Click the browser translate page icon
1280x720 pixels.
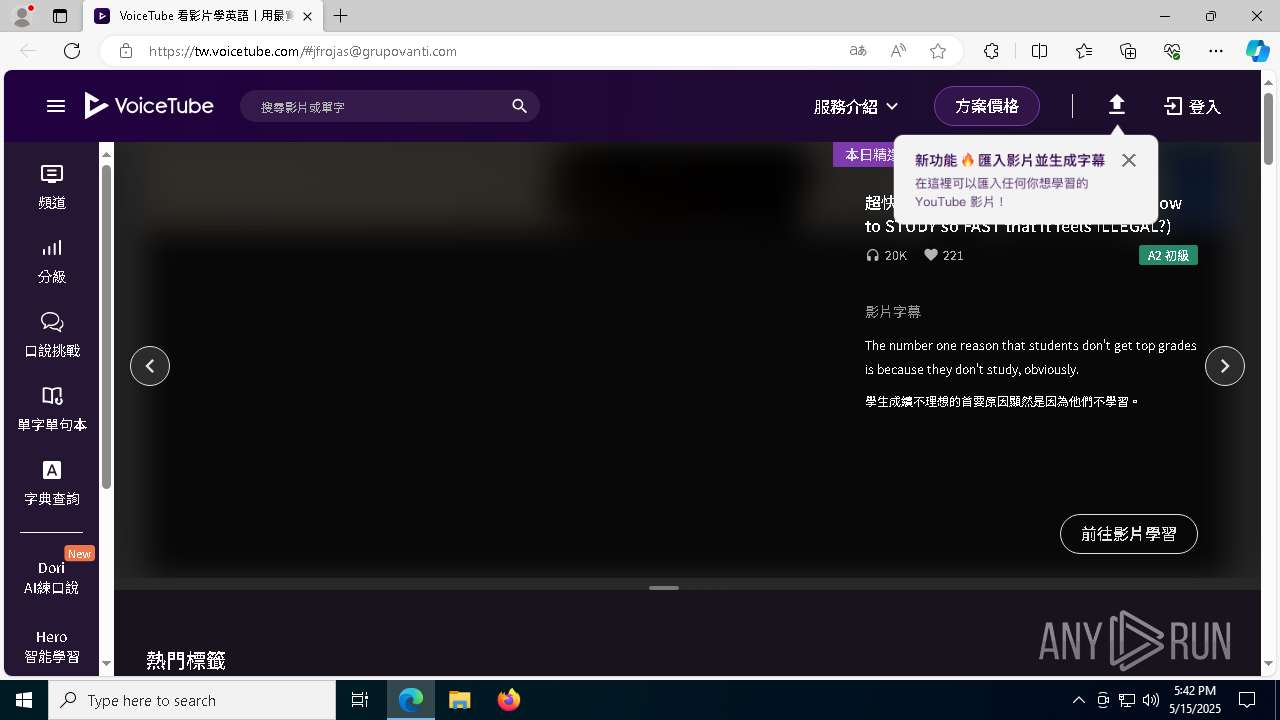(858, 51)
